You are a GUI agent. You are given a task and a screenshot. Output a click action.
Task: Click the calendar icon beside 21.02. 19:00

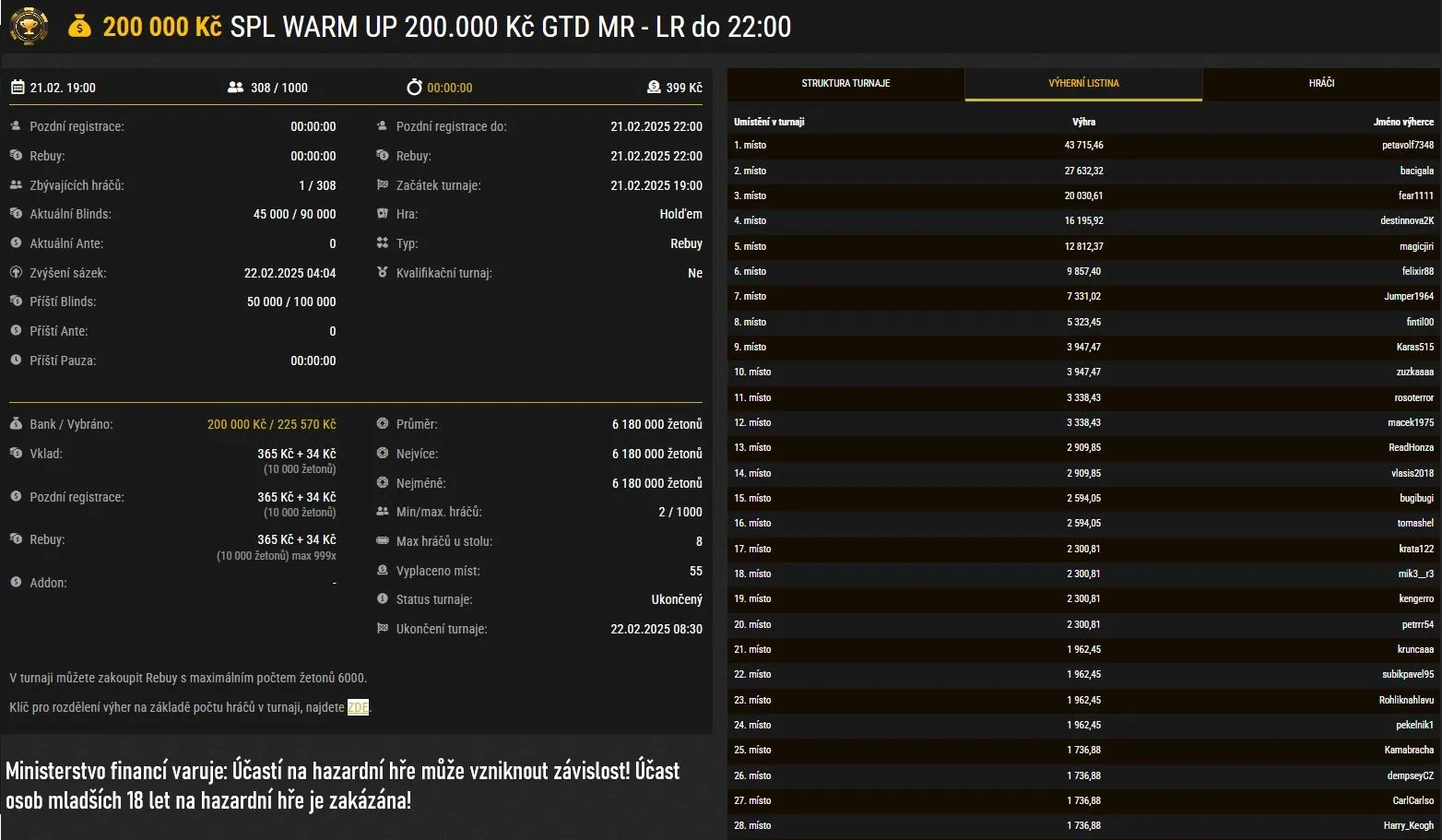pyautogui.click(x=17, y=88)
